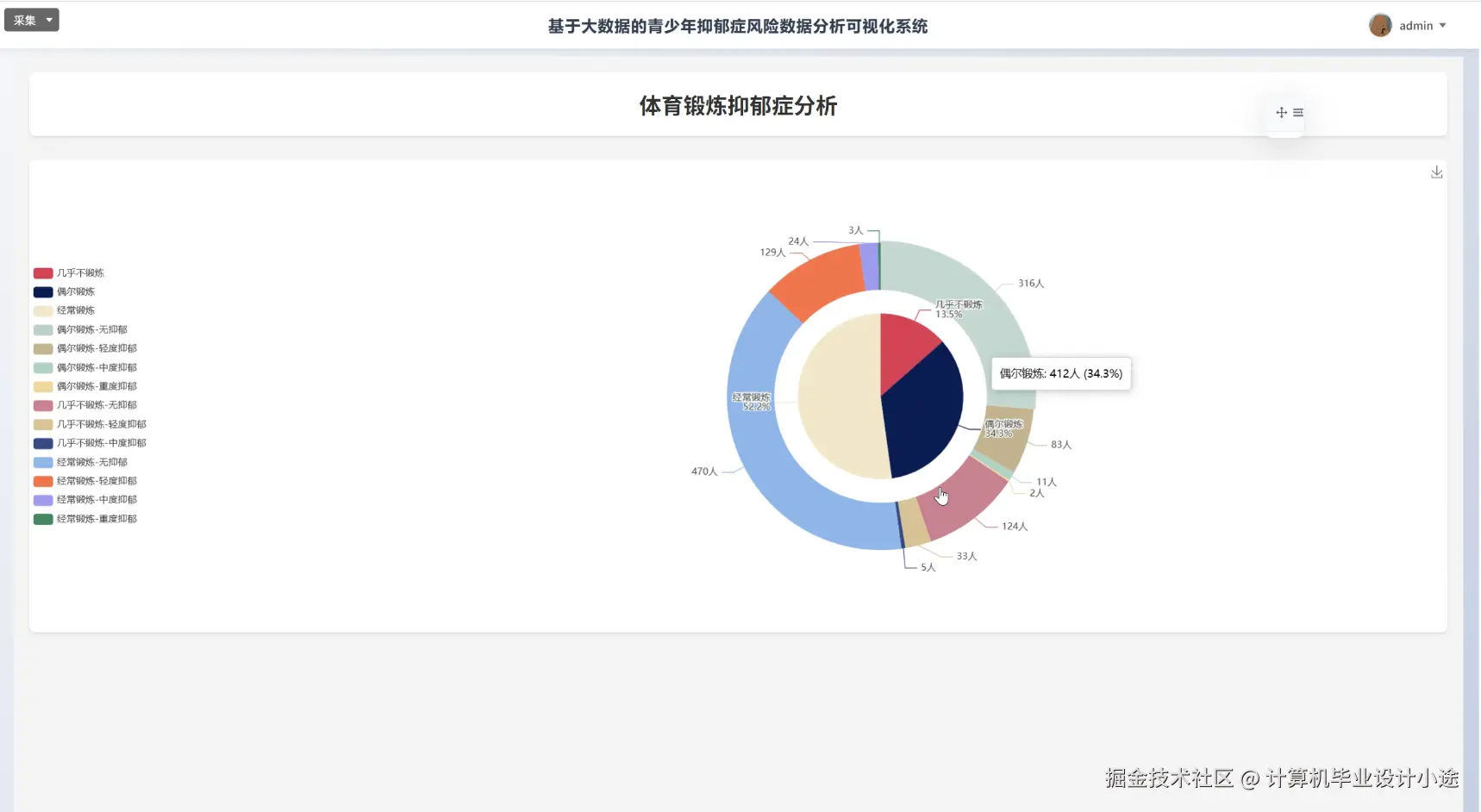The image size is (1481, 812).
Task: Click the 体育锻炼抑郁症分析 panel title
Action: [x=738, y=106]
